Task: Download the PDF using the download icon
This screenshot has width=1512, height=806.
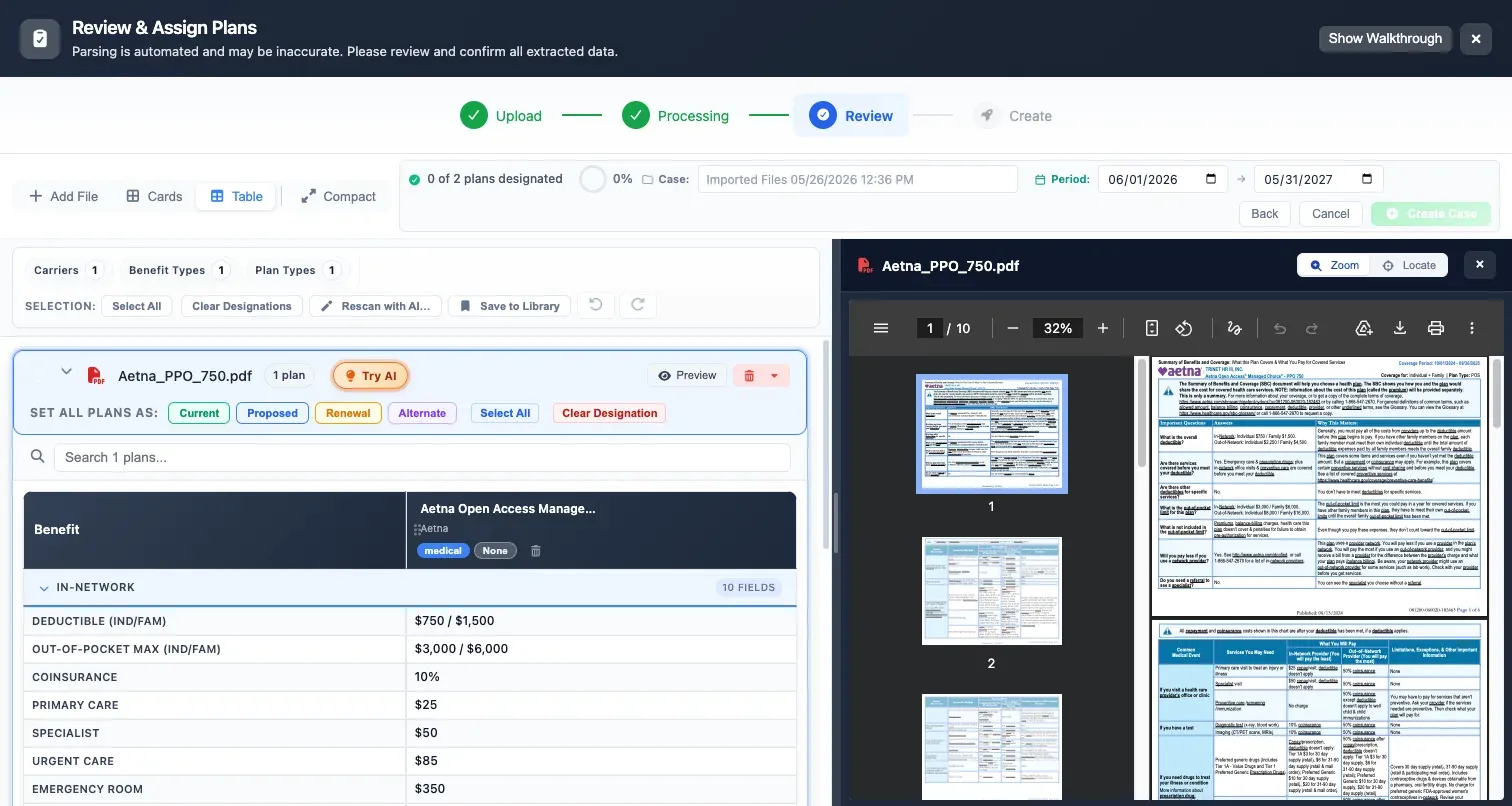Action: 1400,328
